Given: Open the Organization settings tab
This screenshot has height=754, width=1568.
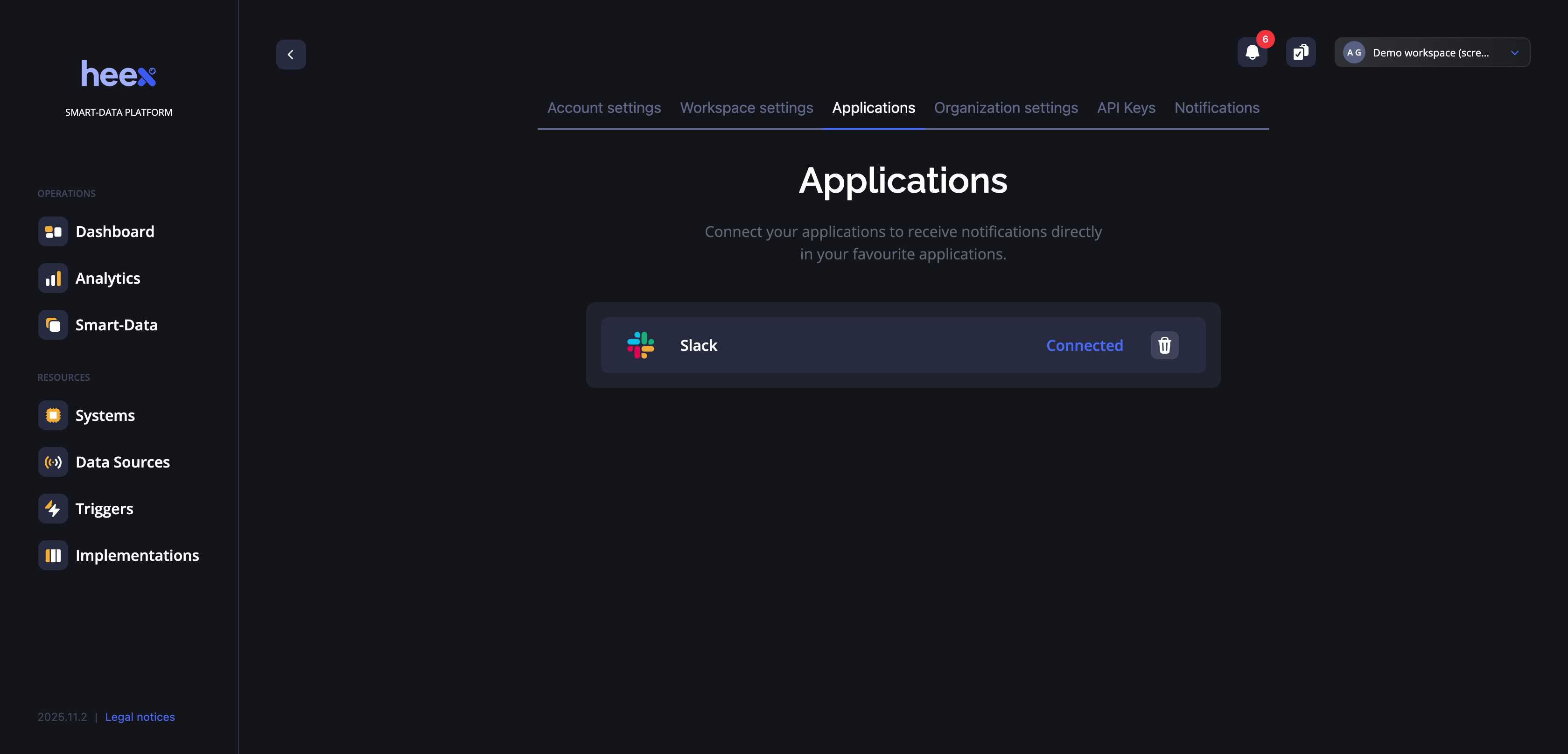Looking at the screenshot, I should click(x=1006, y=108).
